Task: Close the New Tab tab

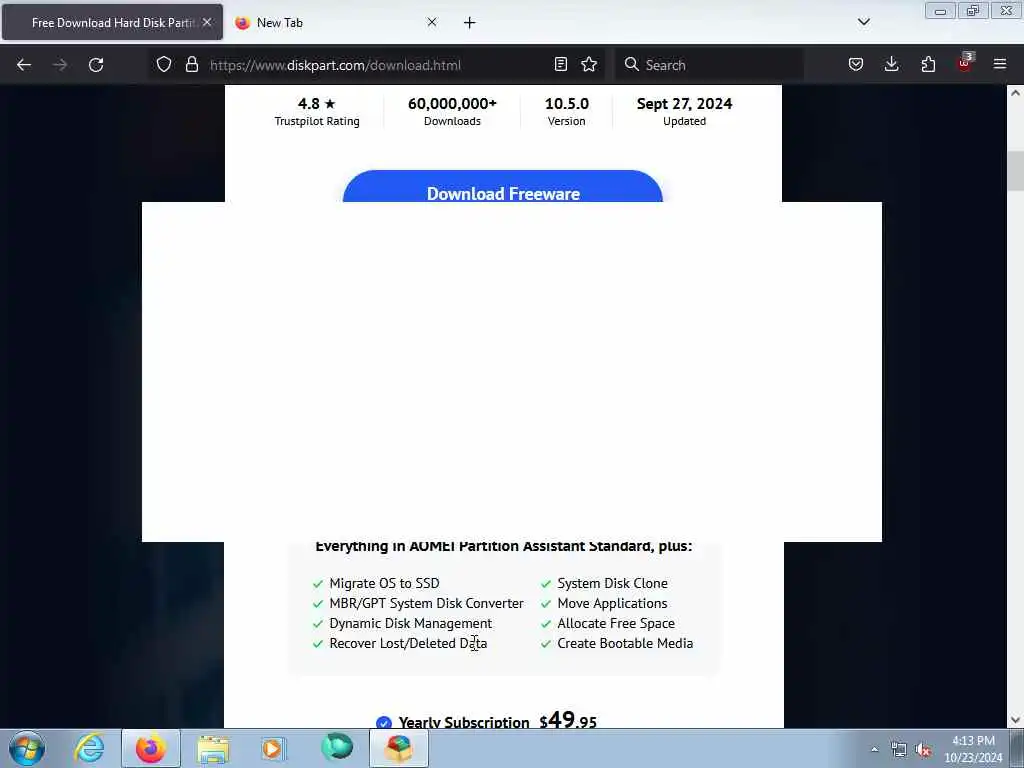Action: click(x=432, y=22)
